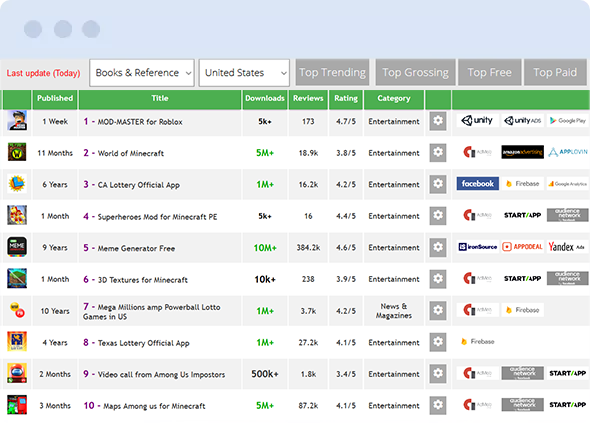590x423 pixels.
Task: Click the Unity Ads logo in the MOD-MASTER row
Action: [x=522, y=120]
